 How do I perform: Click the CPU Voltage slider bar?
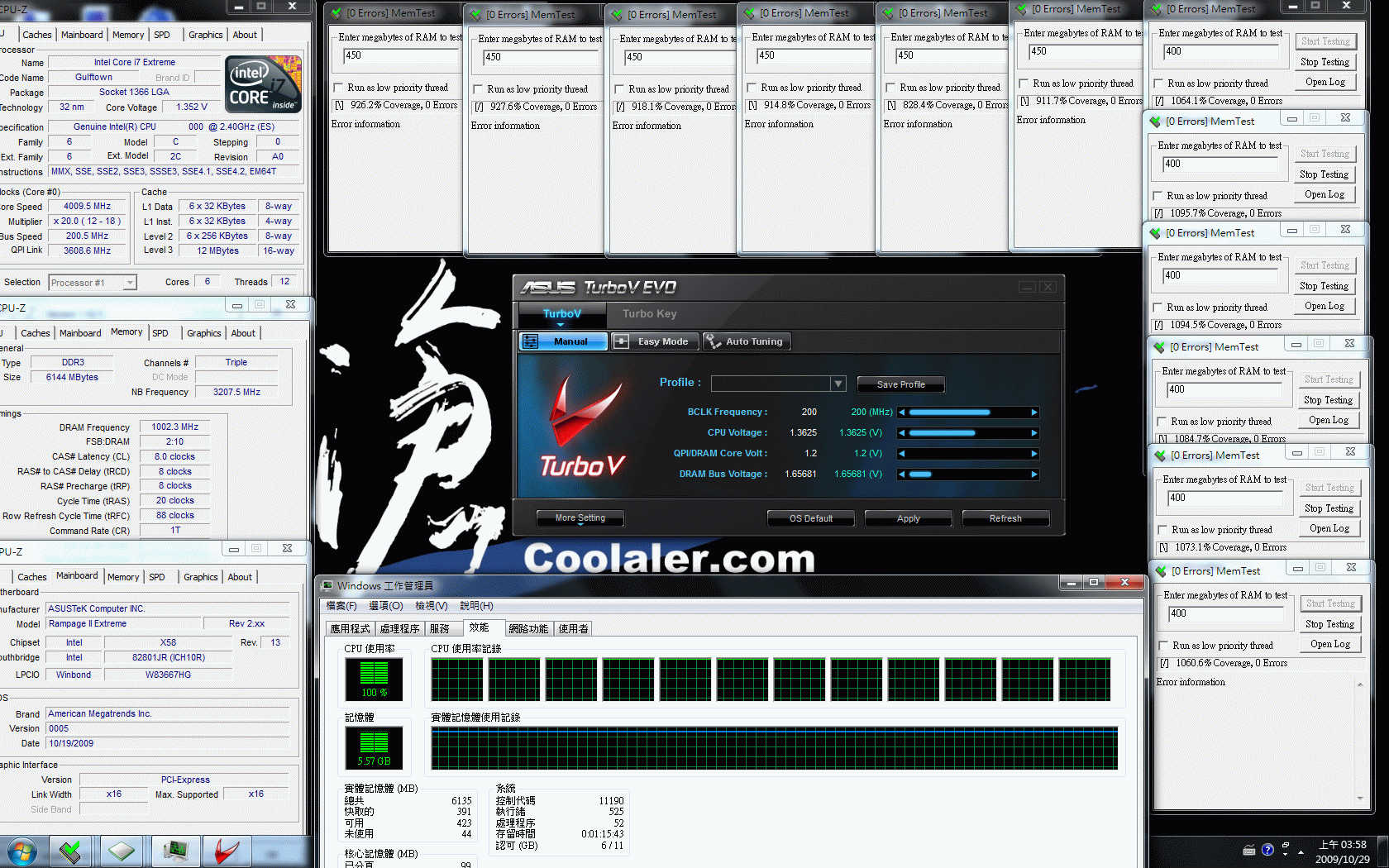[x=967, y=433]
